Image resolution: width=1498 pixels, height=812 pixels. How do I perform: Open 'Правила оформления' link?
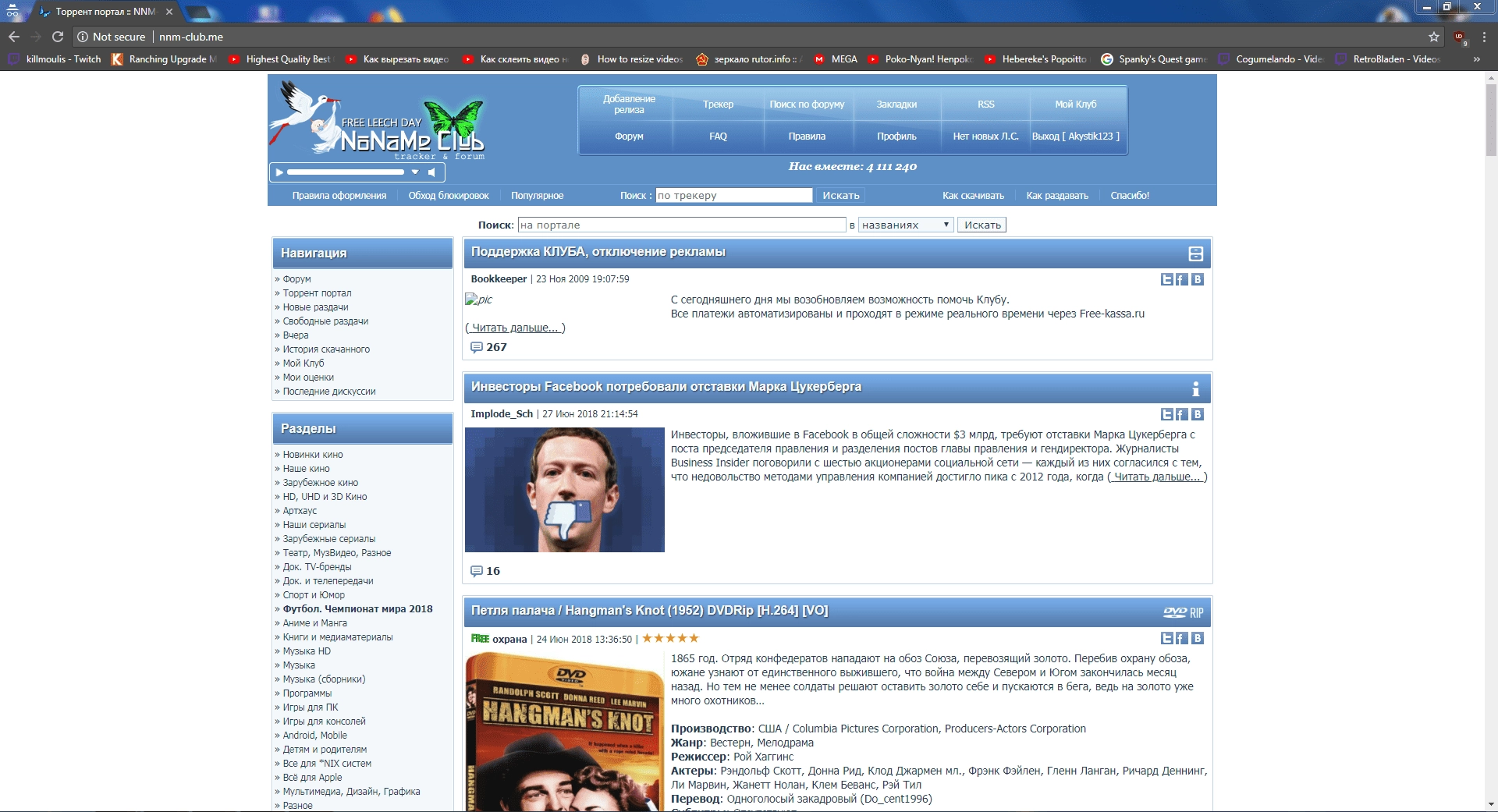[x=339, y=196]
